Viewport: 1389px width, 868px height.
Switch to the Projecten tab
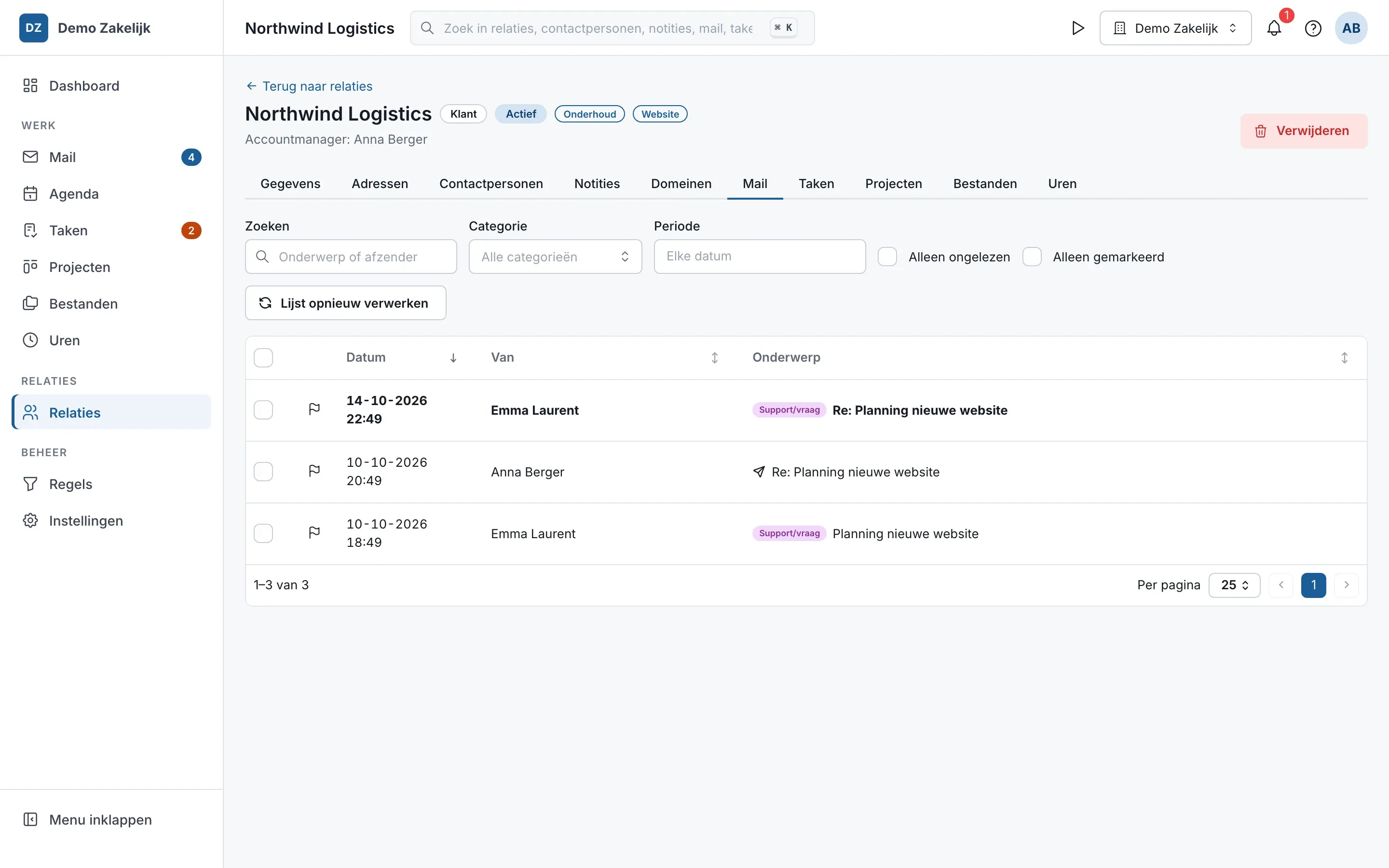click(x=894, y=184)
